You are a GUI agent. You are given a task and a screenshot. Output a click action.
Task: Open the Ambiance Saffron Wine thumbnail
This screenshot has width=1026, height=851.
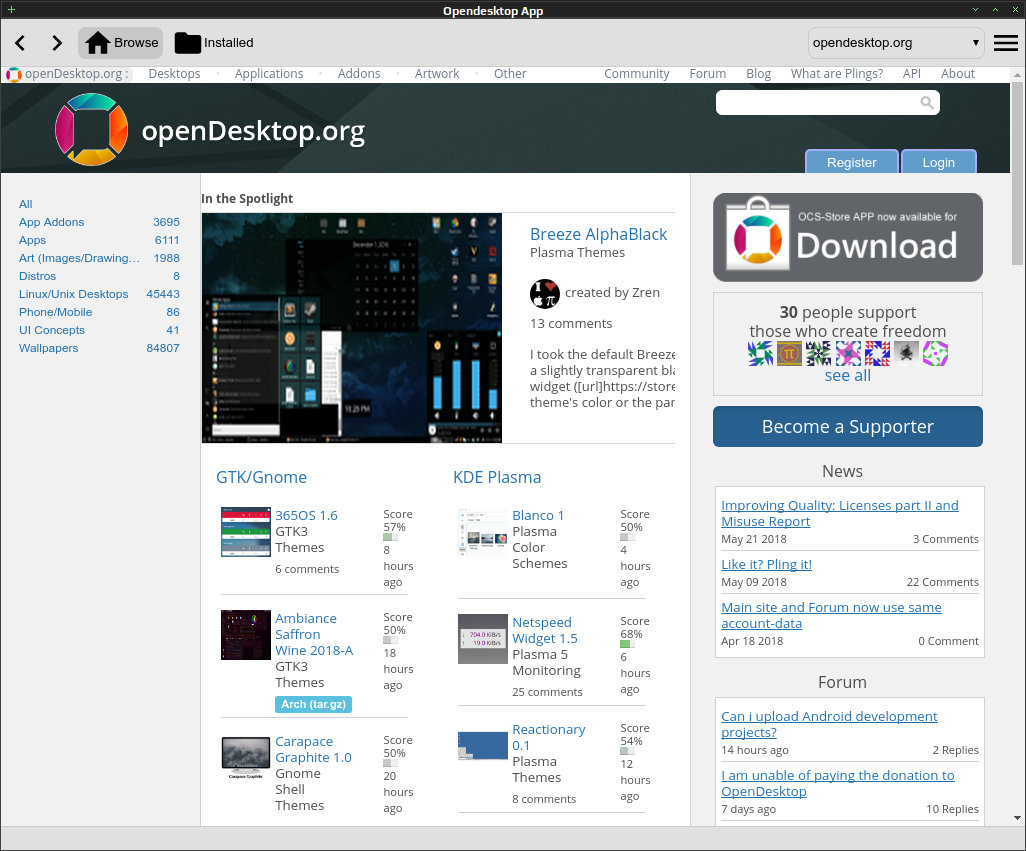[x=246, y=635]
